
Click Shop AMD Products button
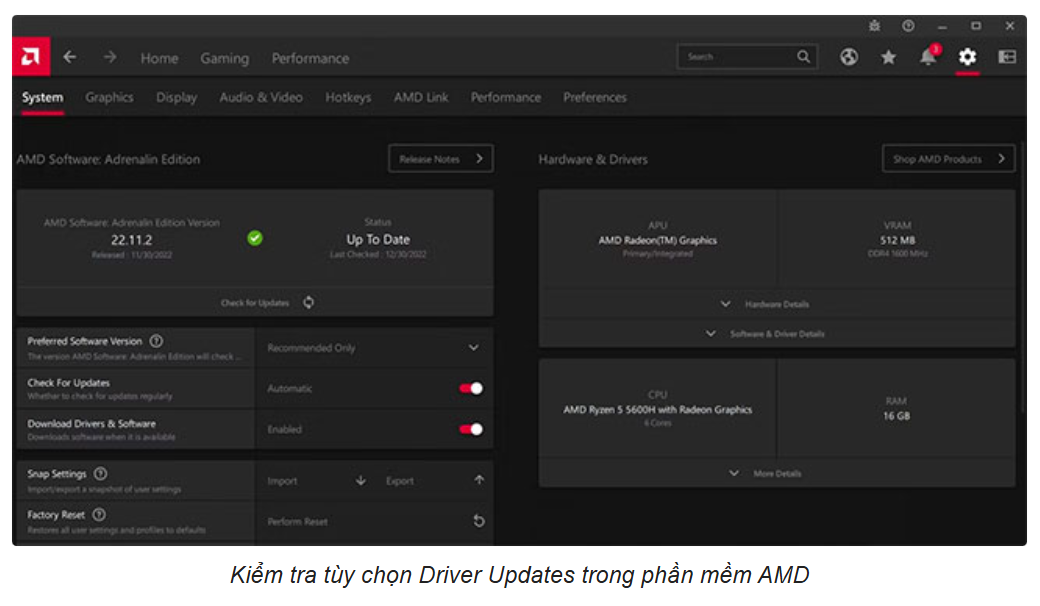pyautogui.click(x=948, y=159)
